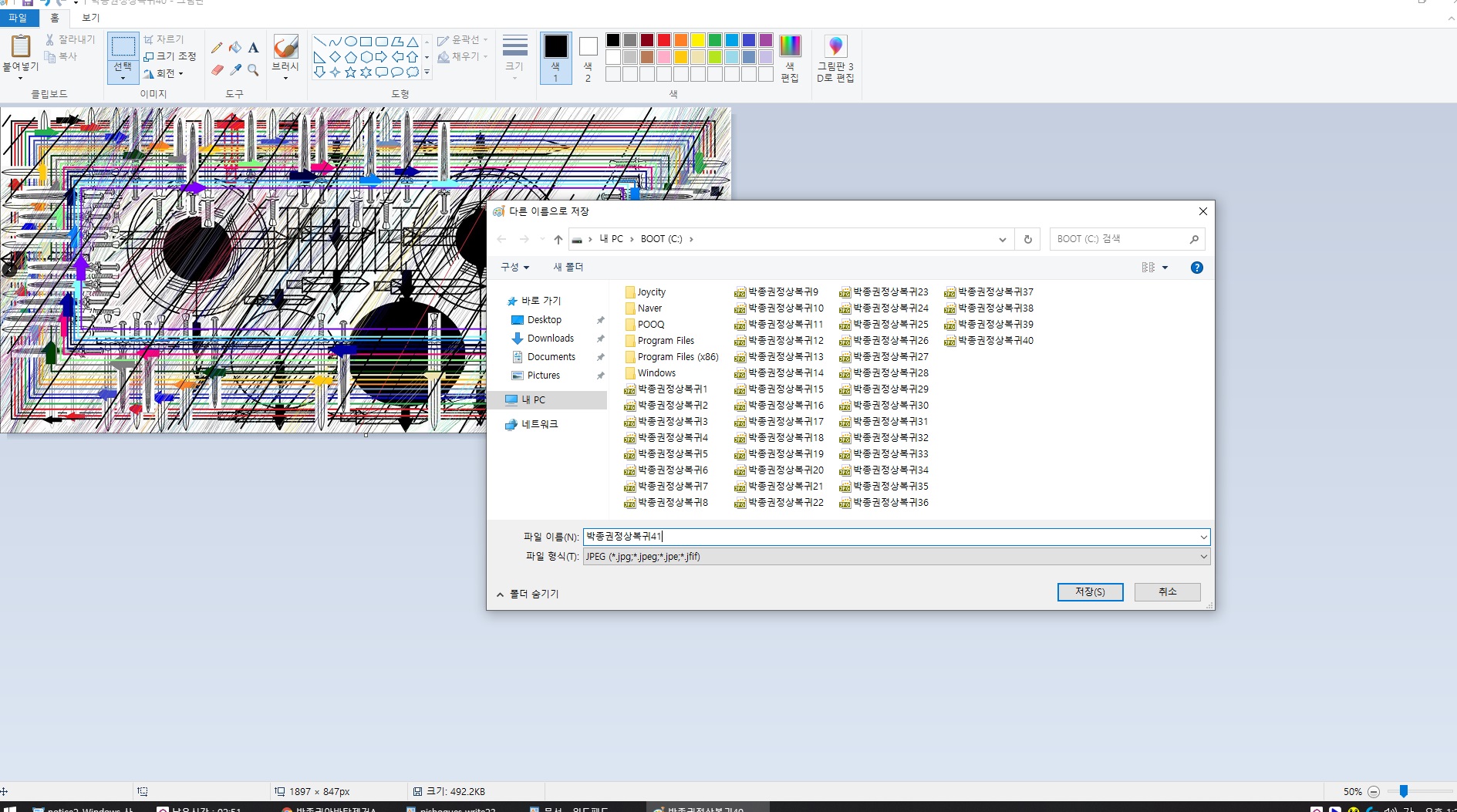The image size is (1457, 812).
Task: Click 내 PC in the address breadcrumb
Action: point(612,239)
